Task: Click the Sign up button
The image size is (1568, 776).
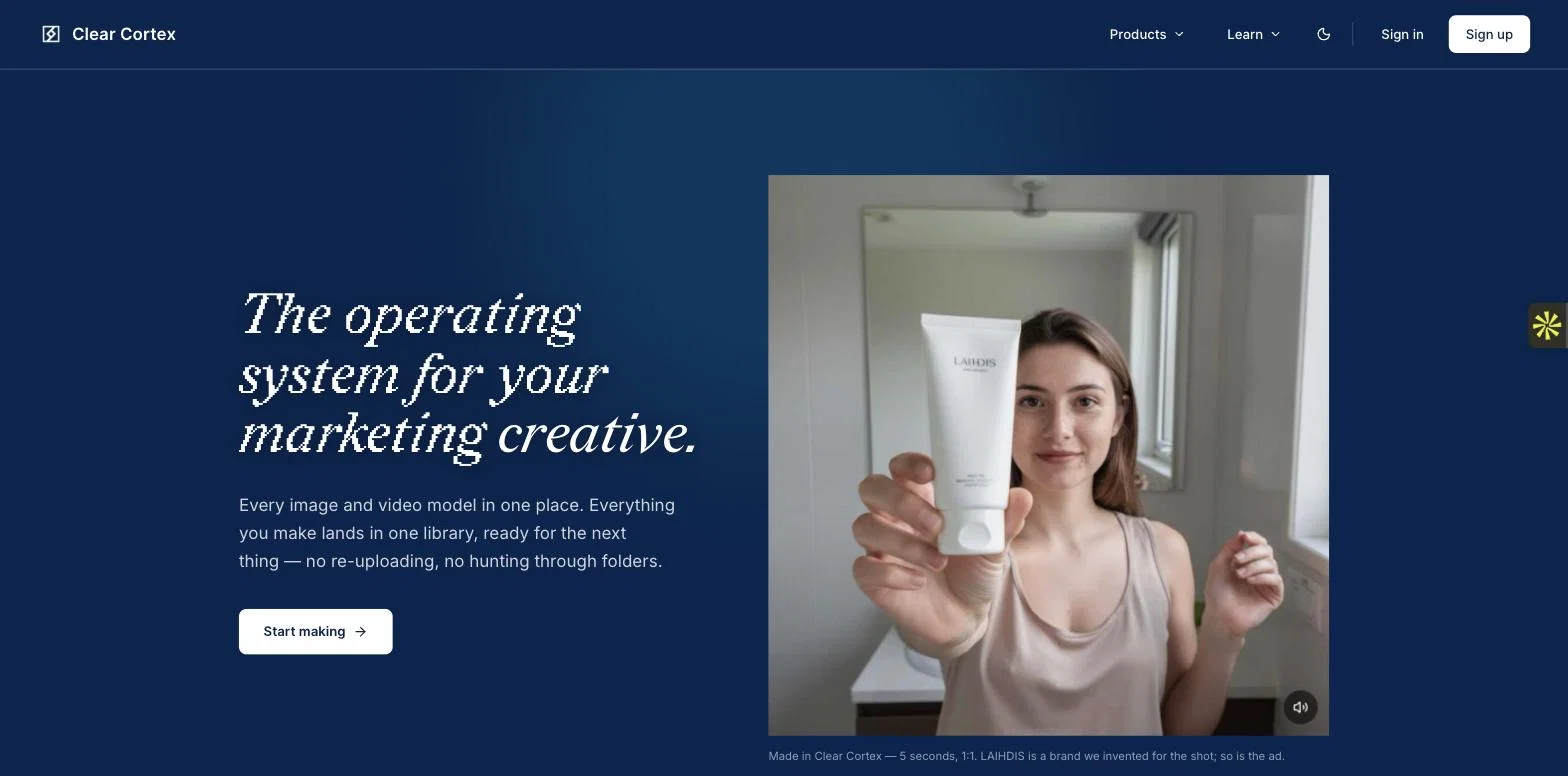Action: (x=1489, y=34)
